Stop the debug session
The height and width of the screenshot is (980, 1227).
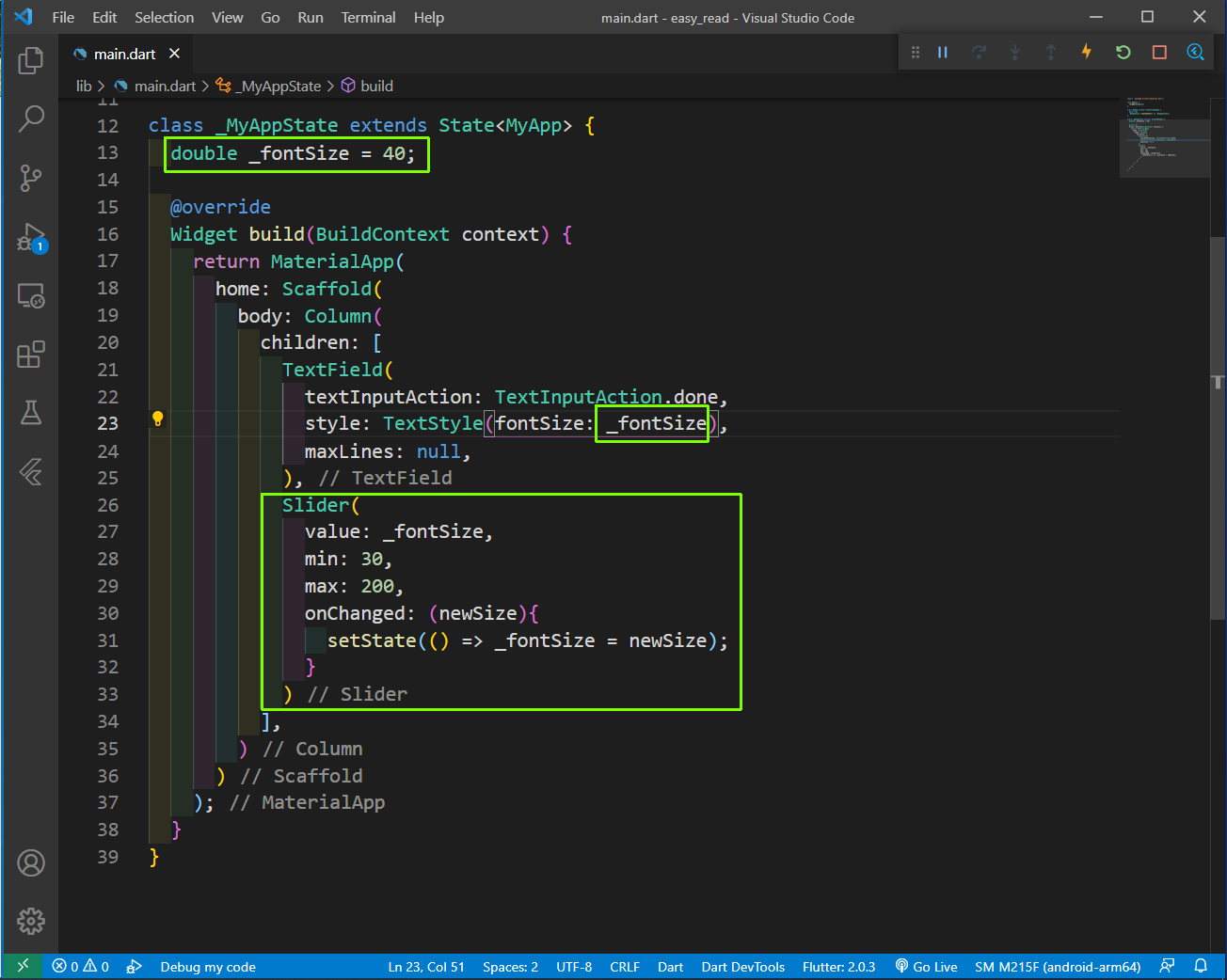(x=1159, y=52)
